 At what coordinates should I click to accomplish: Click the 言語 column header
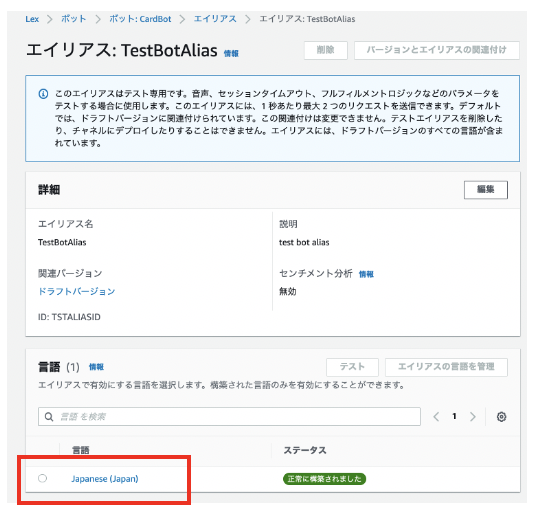[81, 450]
